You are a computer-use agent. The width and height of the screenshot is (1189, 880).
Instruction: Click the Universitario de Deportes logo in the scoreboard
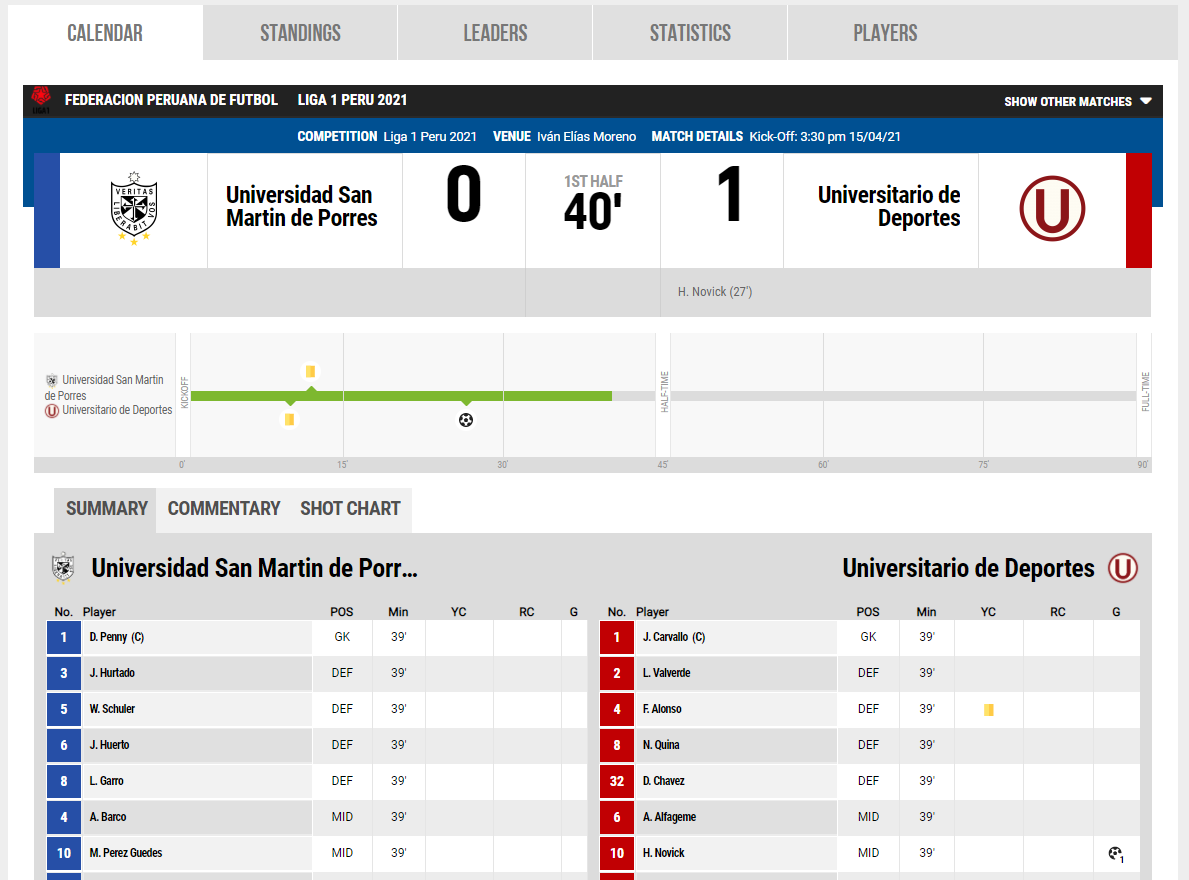[x=1052, y=208]
